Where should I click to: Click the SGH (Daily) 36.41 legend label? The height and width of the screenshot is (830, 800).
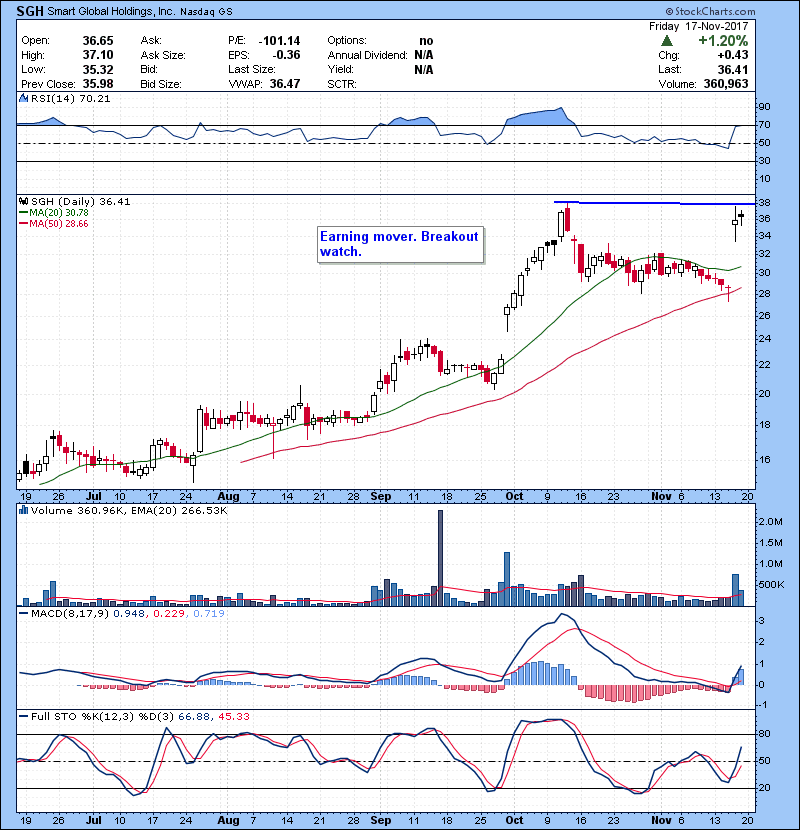[80, 201]
